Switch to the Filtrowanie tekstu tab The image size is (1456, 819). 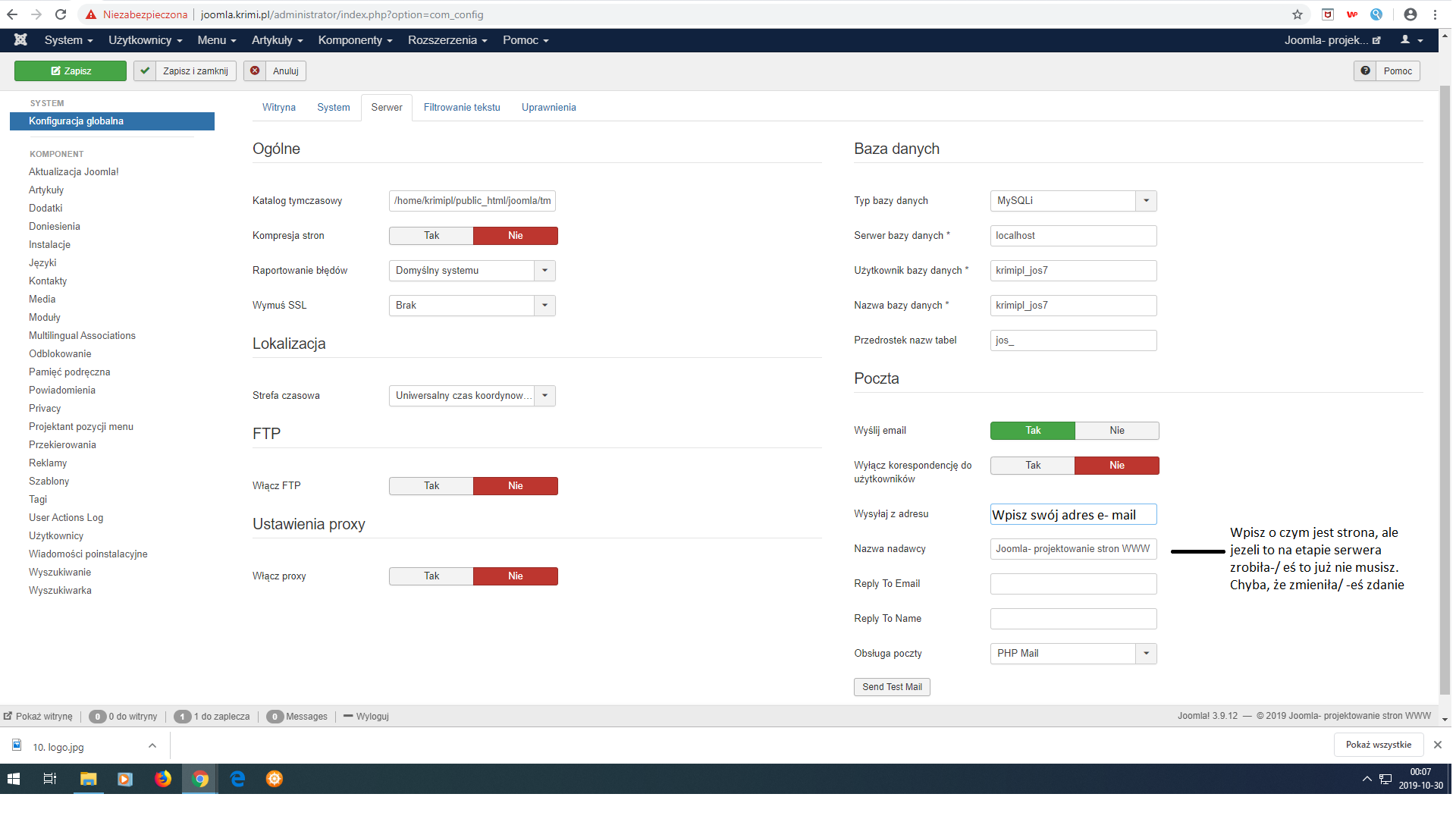[x=462, y=108]
